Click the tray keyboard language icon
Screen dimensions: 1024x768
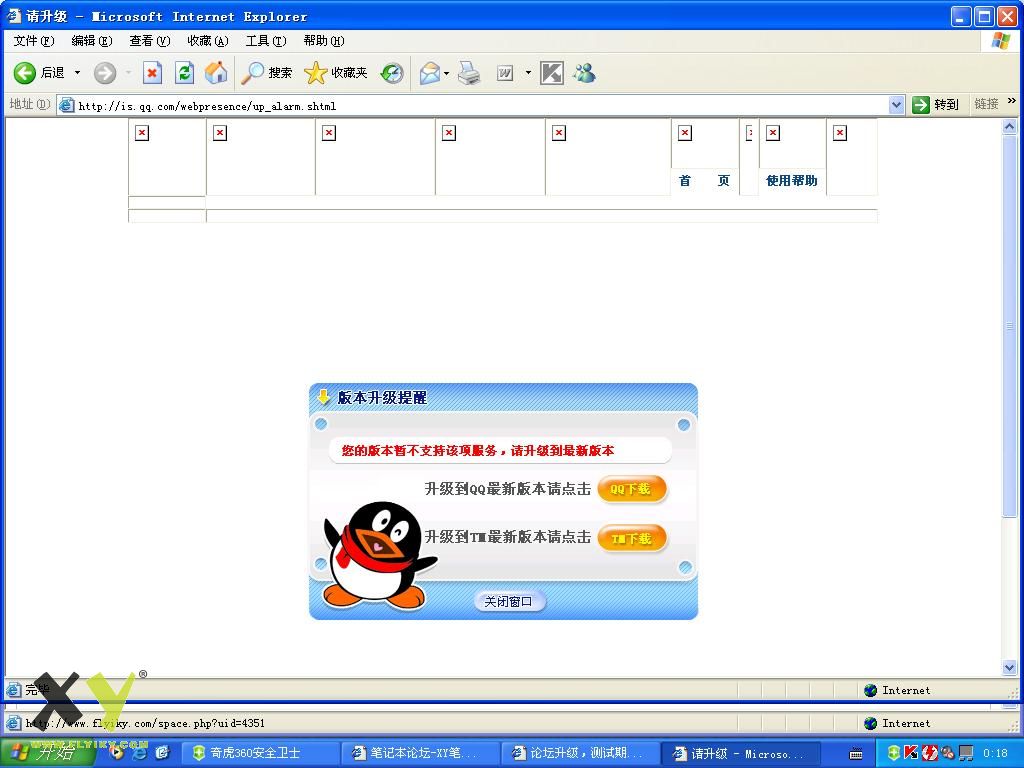click(x=856, y=754)
